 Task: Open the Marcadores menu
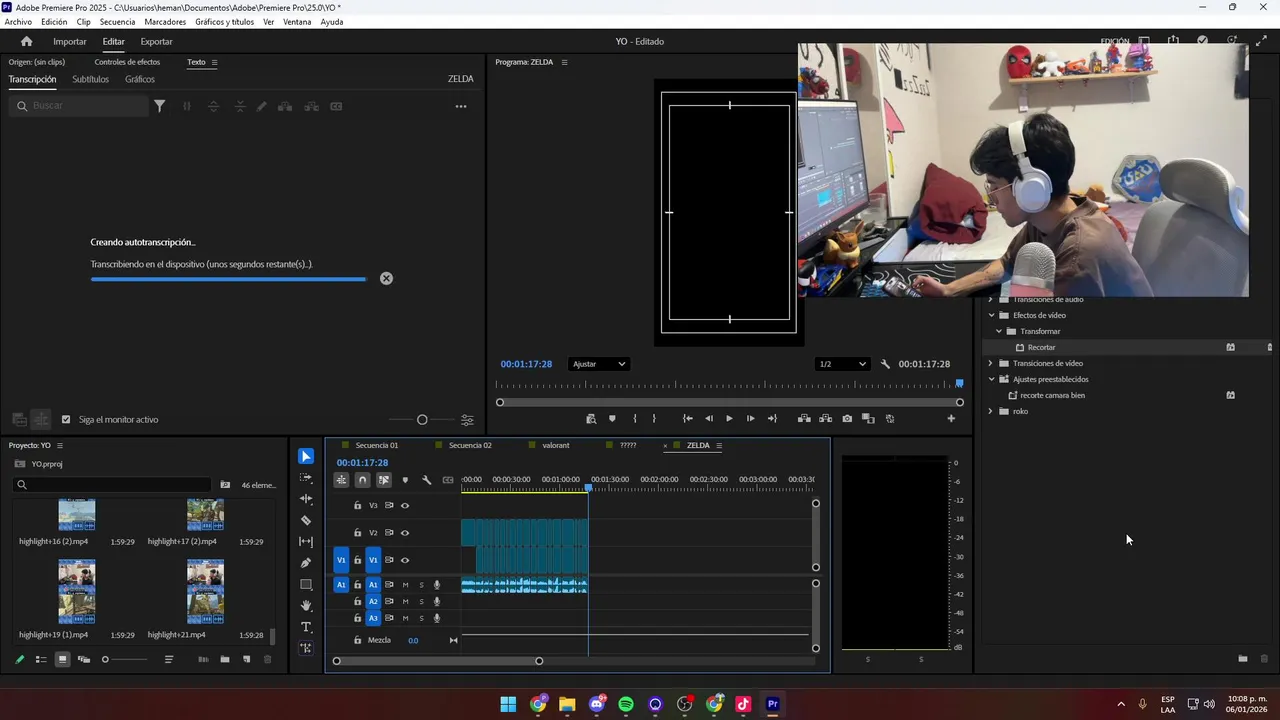[165, 22]
